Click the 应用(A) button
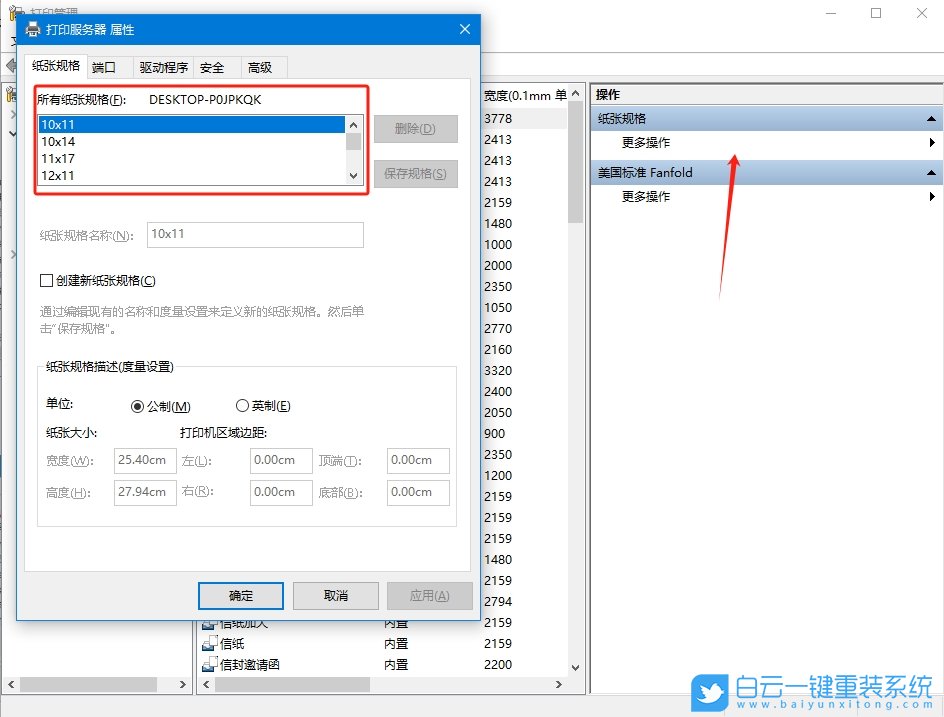Viewport: 944px width, 717px height. pos(429,595)
